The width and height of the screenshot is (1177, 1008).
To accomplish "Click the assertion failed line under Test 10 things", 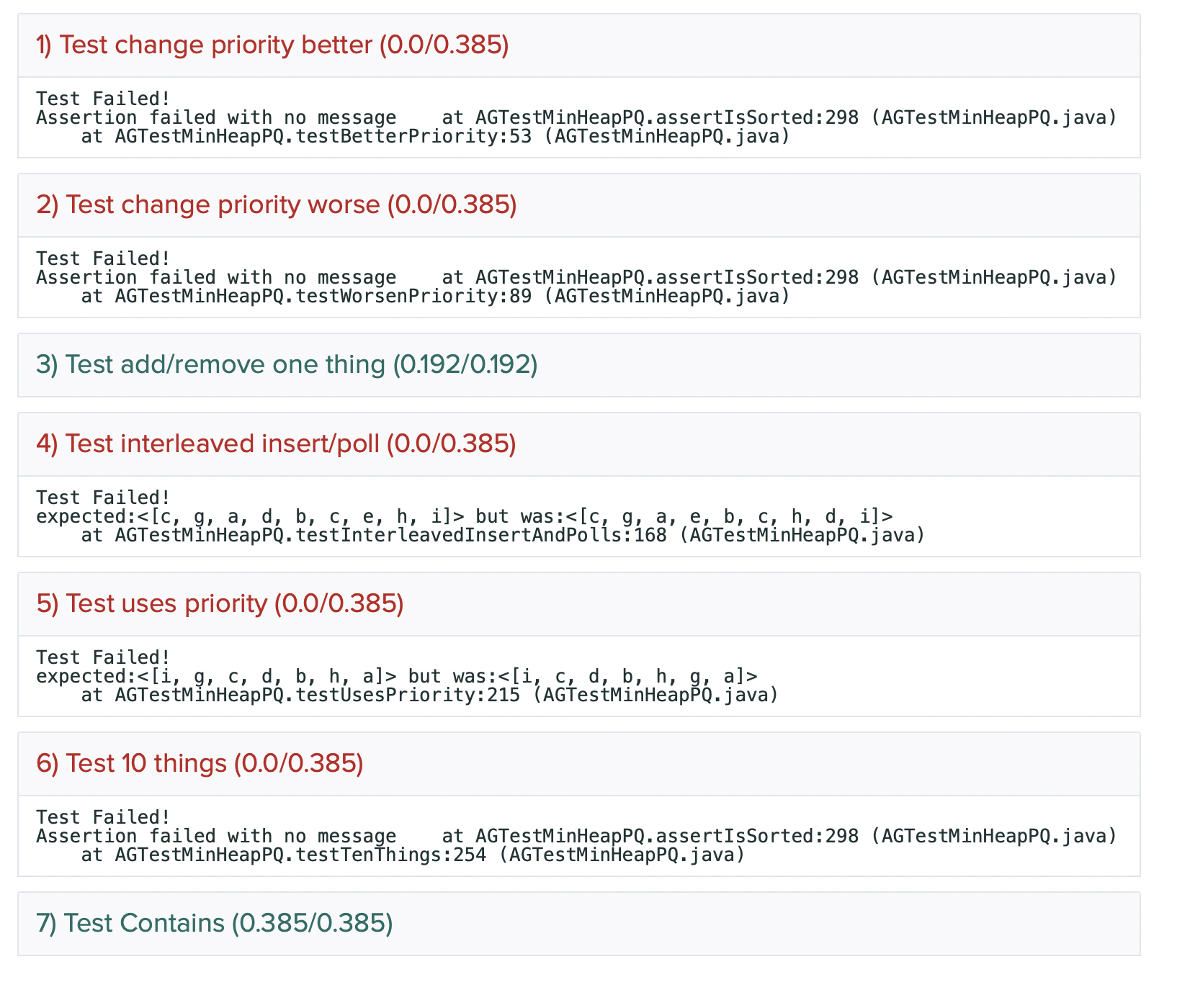I will (x=576, y=836).
